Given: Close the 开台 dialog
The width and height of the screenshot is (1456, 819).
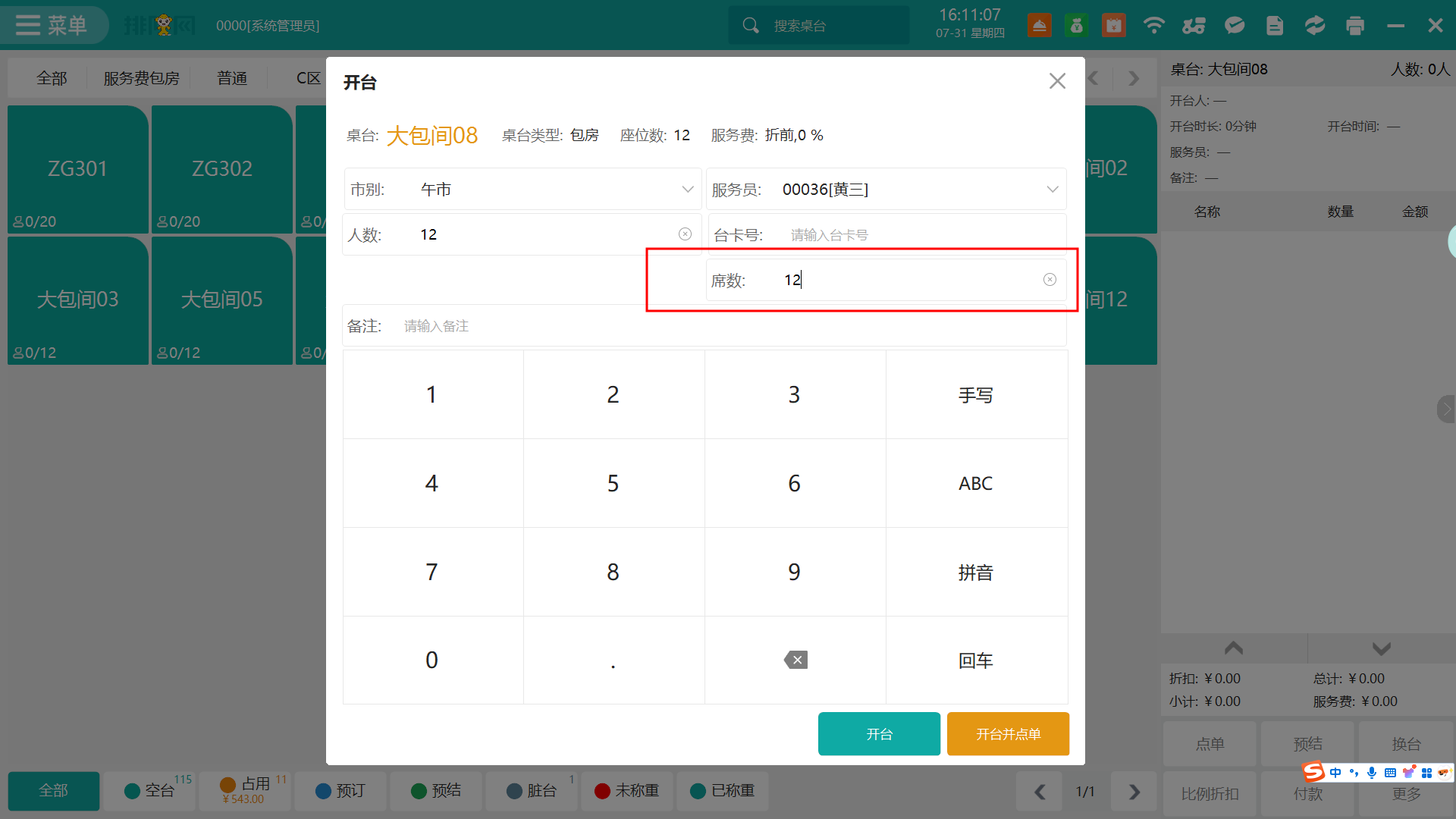Looking at the screenshot, I should [x=1057, y=81].
